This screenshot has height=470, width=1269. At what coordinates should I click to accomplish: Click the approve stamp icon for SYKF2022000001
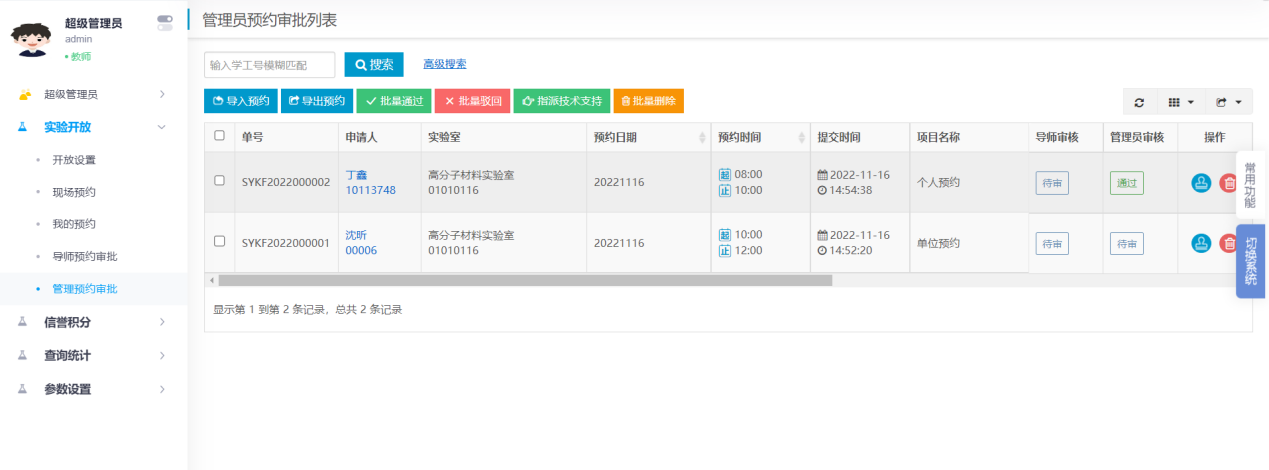tap(1201, 243)
